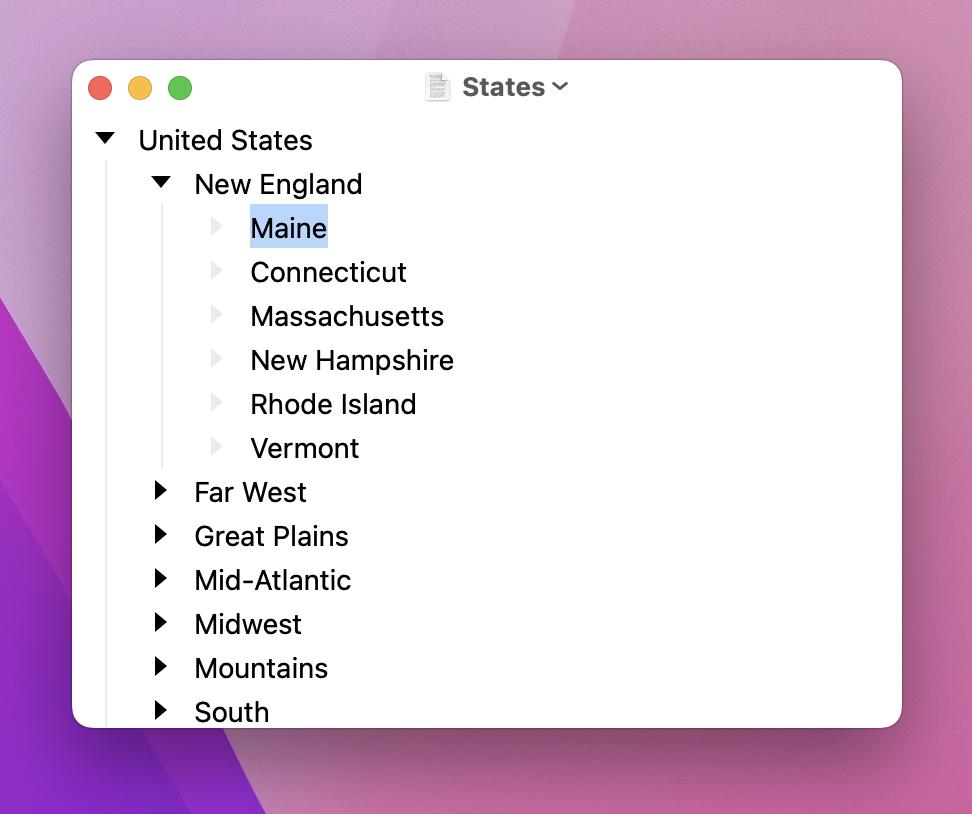Screen dimensions: 972x814
Task: Expand the South region
Action: click(161, 710)
